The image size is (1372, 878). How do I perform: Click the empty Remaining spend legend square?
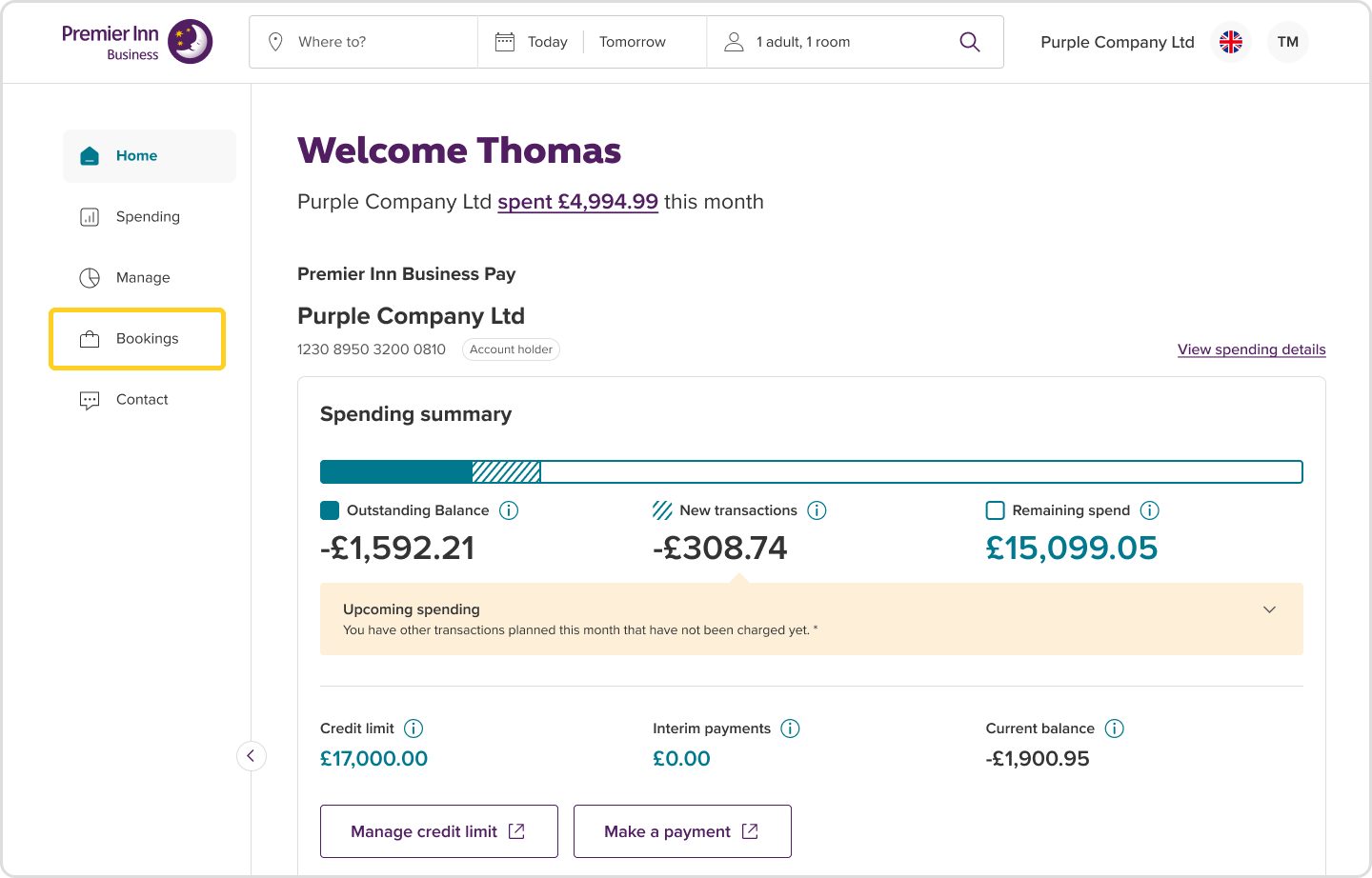pos(995,510)
